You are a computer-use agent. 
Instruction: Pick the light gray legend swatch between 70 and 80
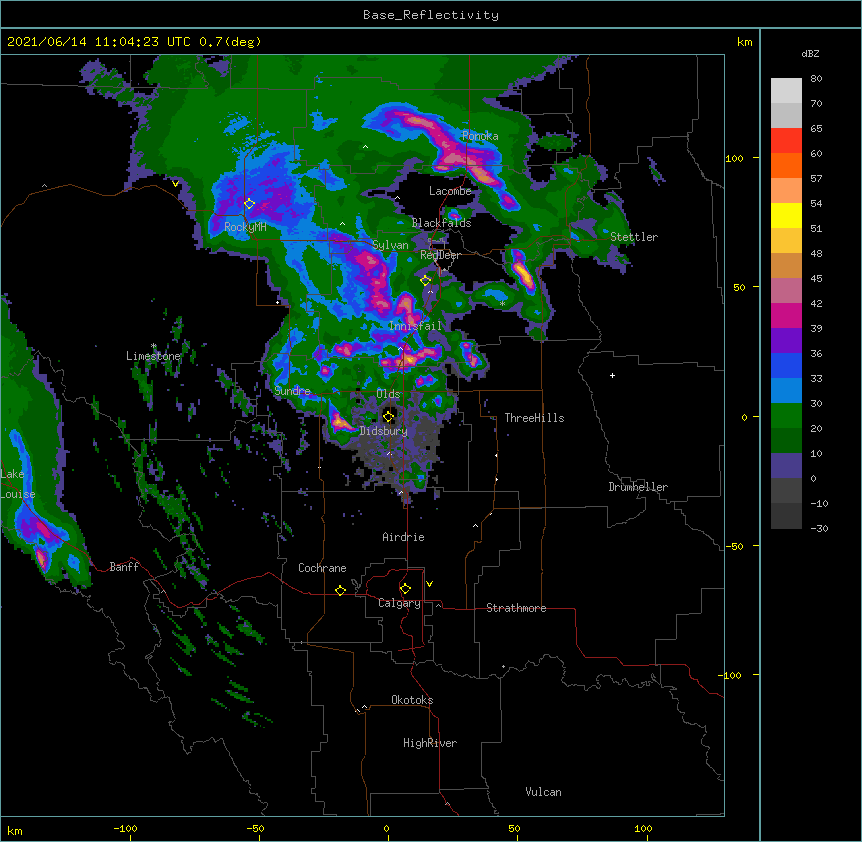(786, 91)
